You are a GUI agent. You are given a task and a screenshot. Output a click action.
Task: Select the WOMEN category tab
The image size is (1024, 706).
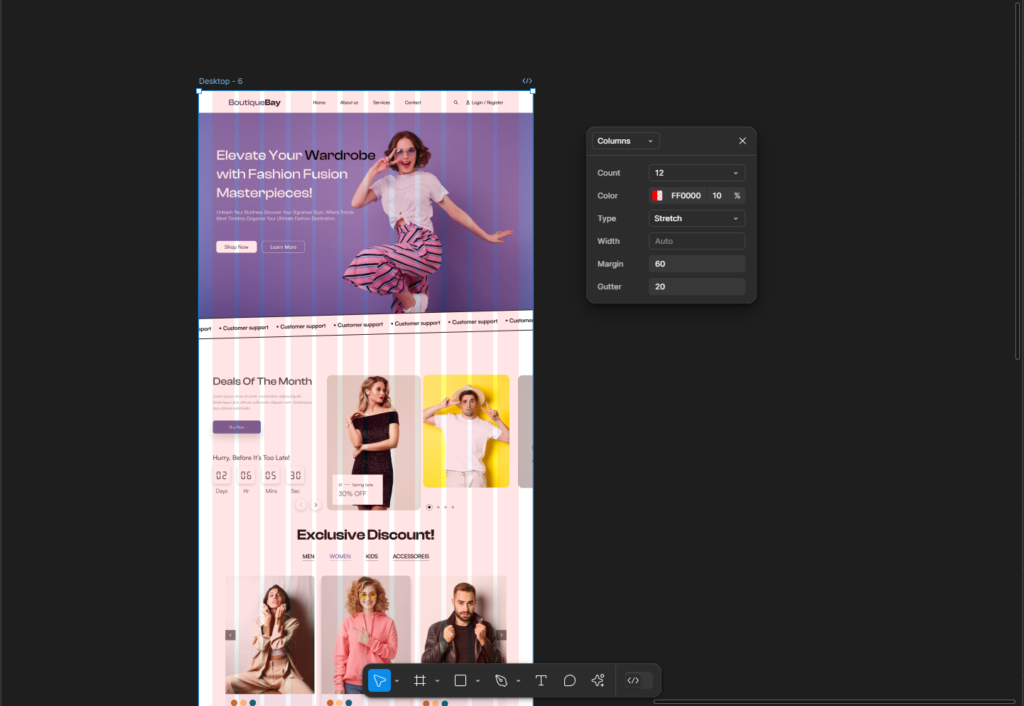pyautogui.click(x=340, y=556)
